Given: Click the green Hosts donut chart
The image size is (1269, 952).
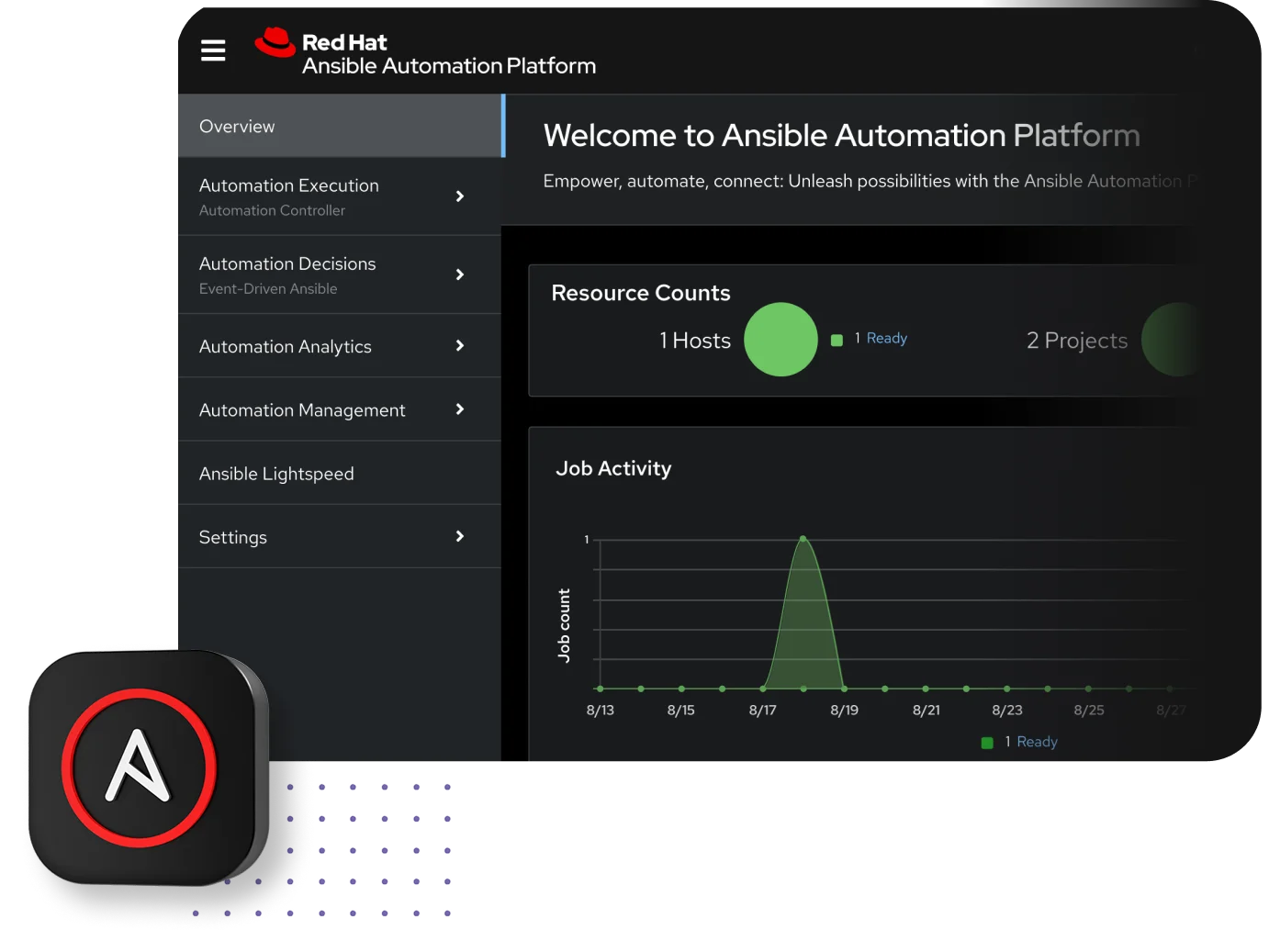Looking at the screenshot, I should click(780, 339).
